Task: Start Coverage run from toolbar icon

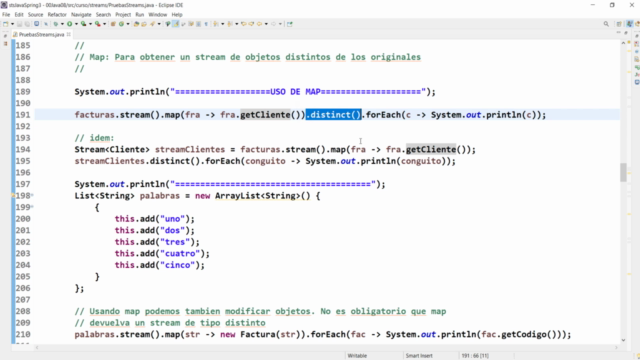Action: (x=83, y=24)
